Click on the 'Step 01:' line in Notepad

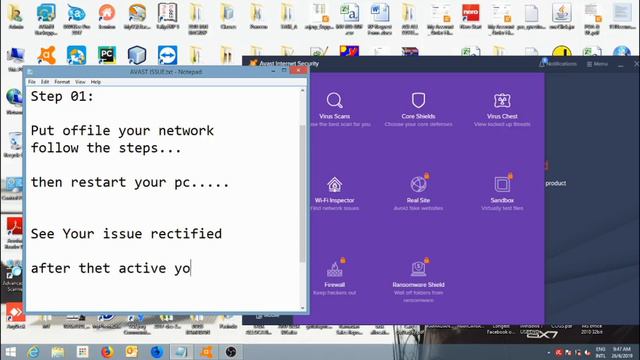62,97
